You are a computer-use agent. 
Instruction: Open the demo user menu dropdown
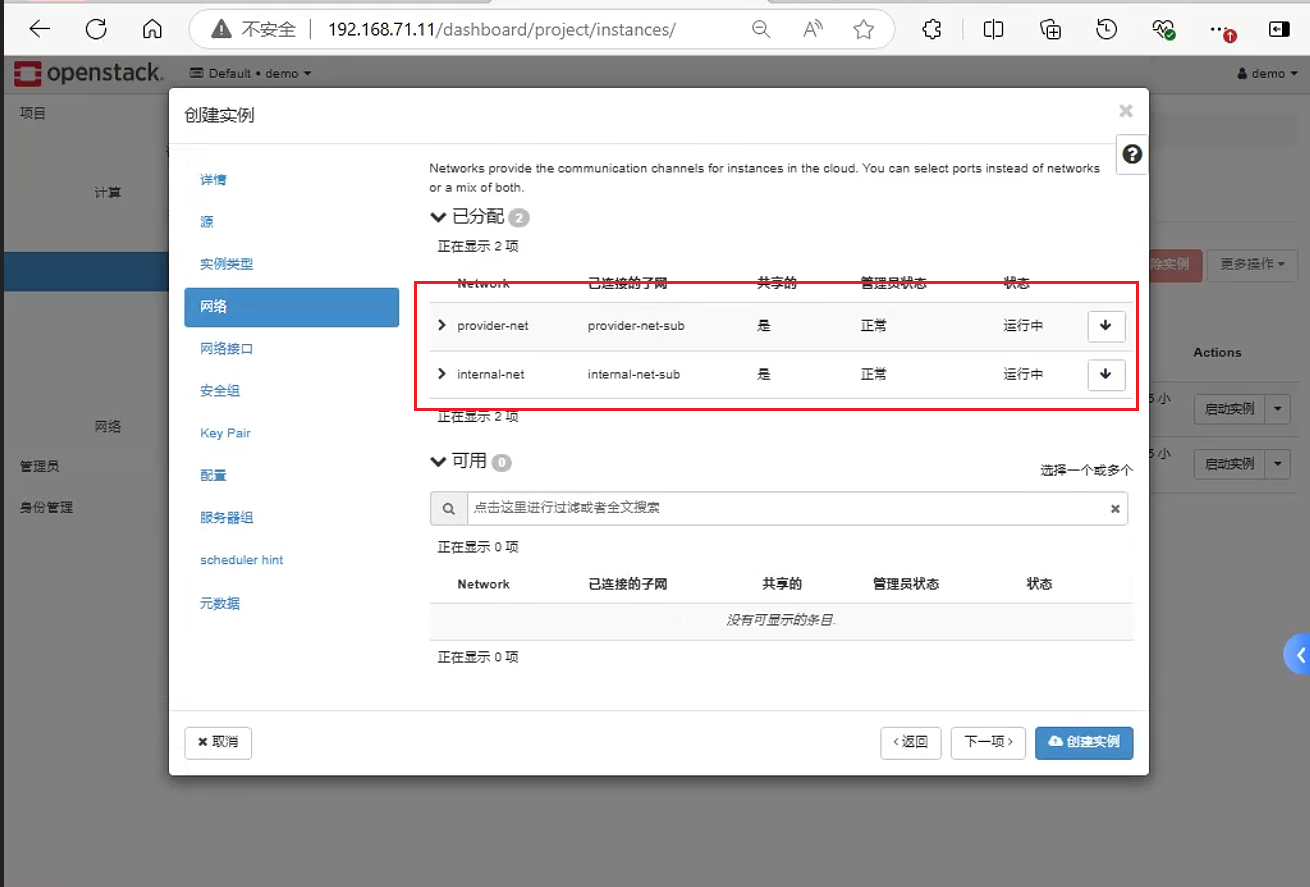[1267, 73]
